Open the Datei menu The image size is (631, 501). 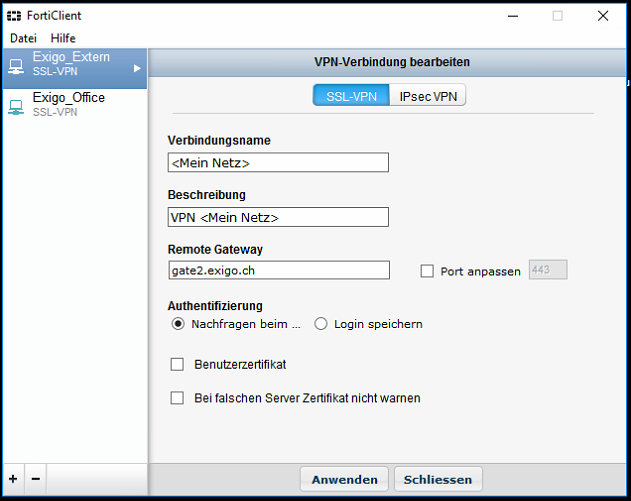[23, 38]
